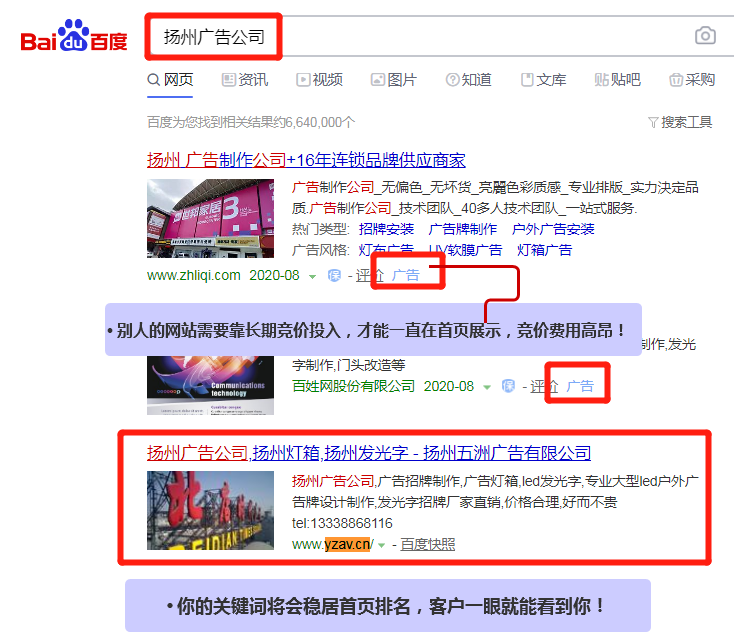Expand dropdown arrow next to 百姓网 date

coord(487,387)
